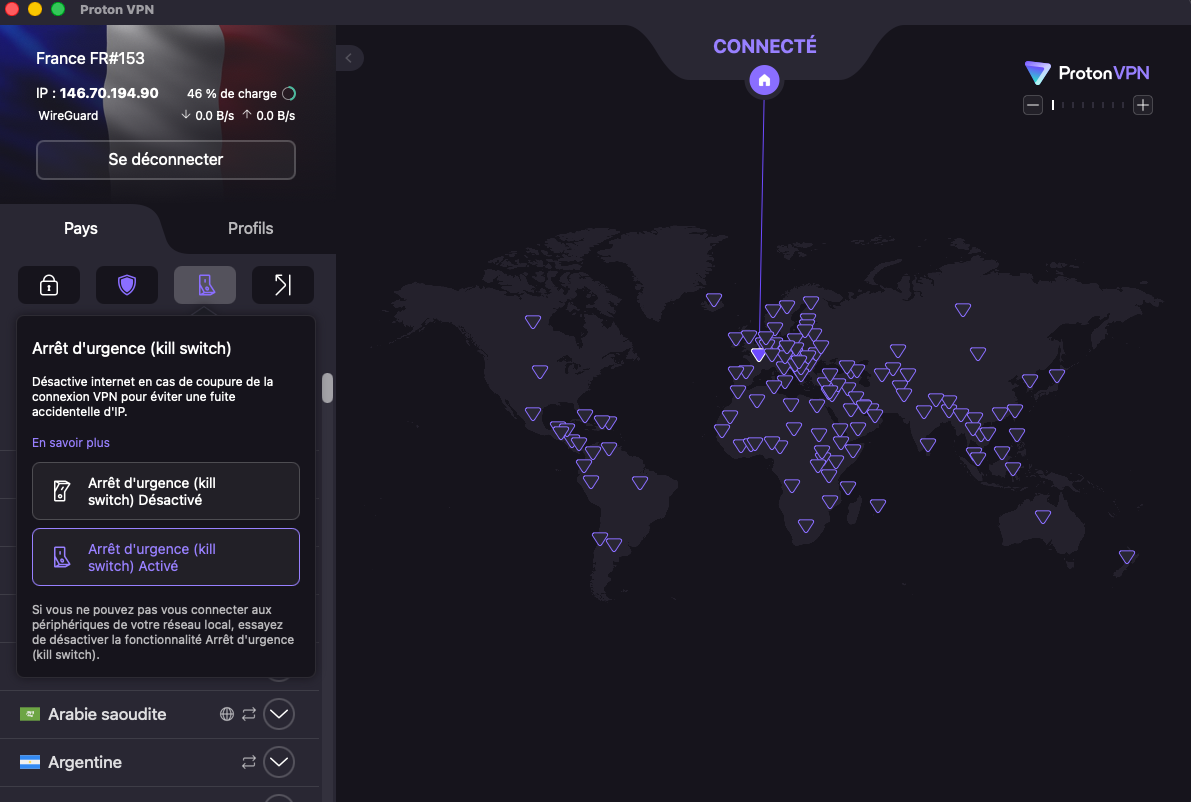This screenshot has width=1191, height=802.
Task: Collapse the sidebar with the arrow toggle
Action: click(x=349, y=58)
